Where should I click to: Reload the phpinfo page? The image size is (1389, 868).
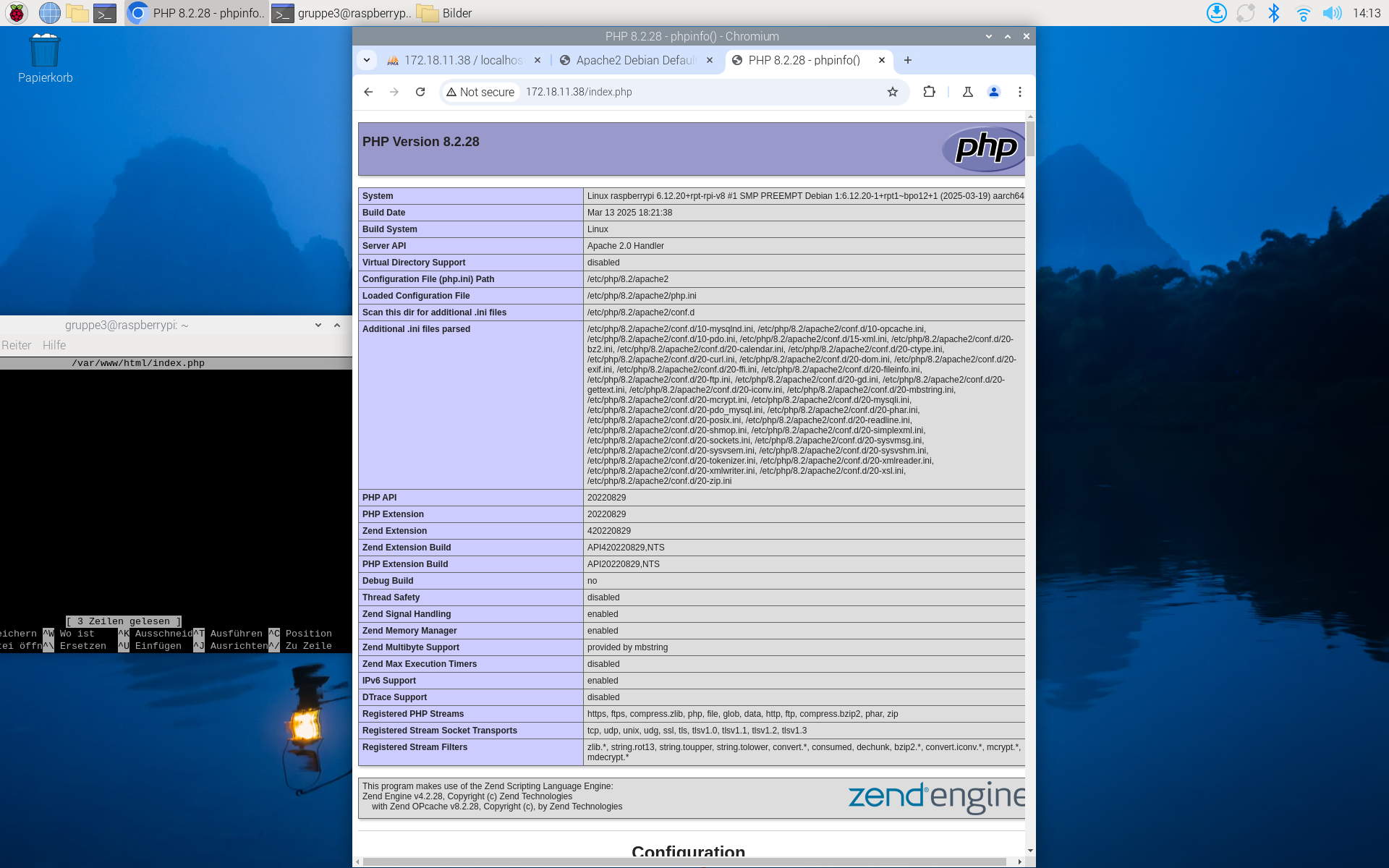point(420,92)
